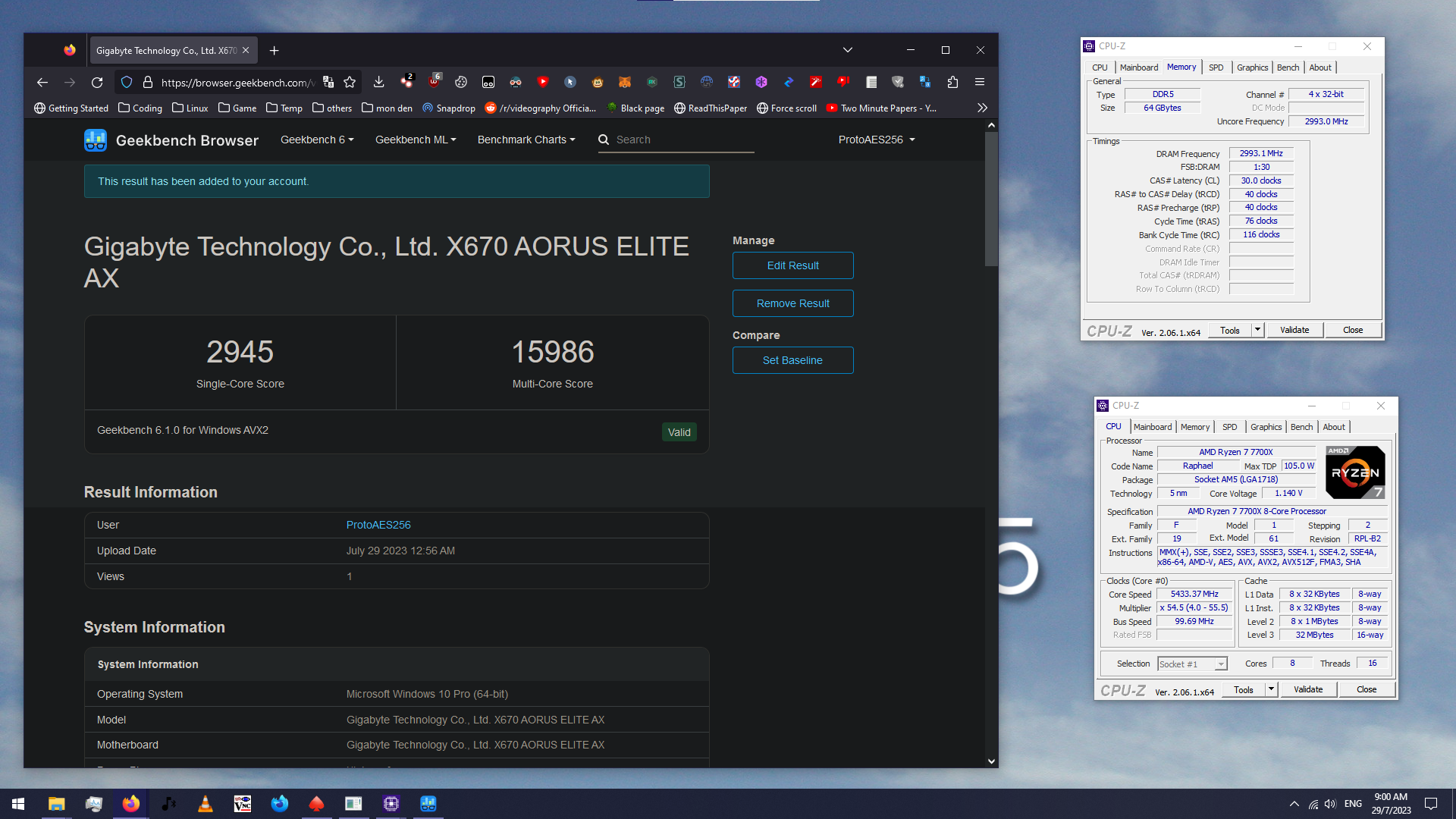Go back using the browser back arrow
This screenshot has height=819, width=1456.
click(x=42, y=83)
